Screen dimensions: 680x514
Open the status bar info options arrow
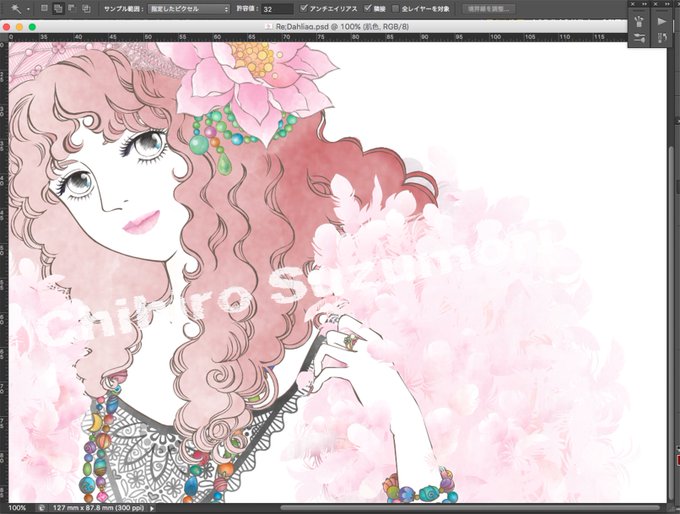(152, 508)
